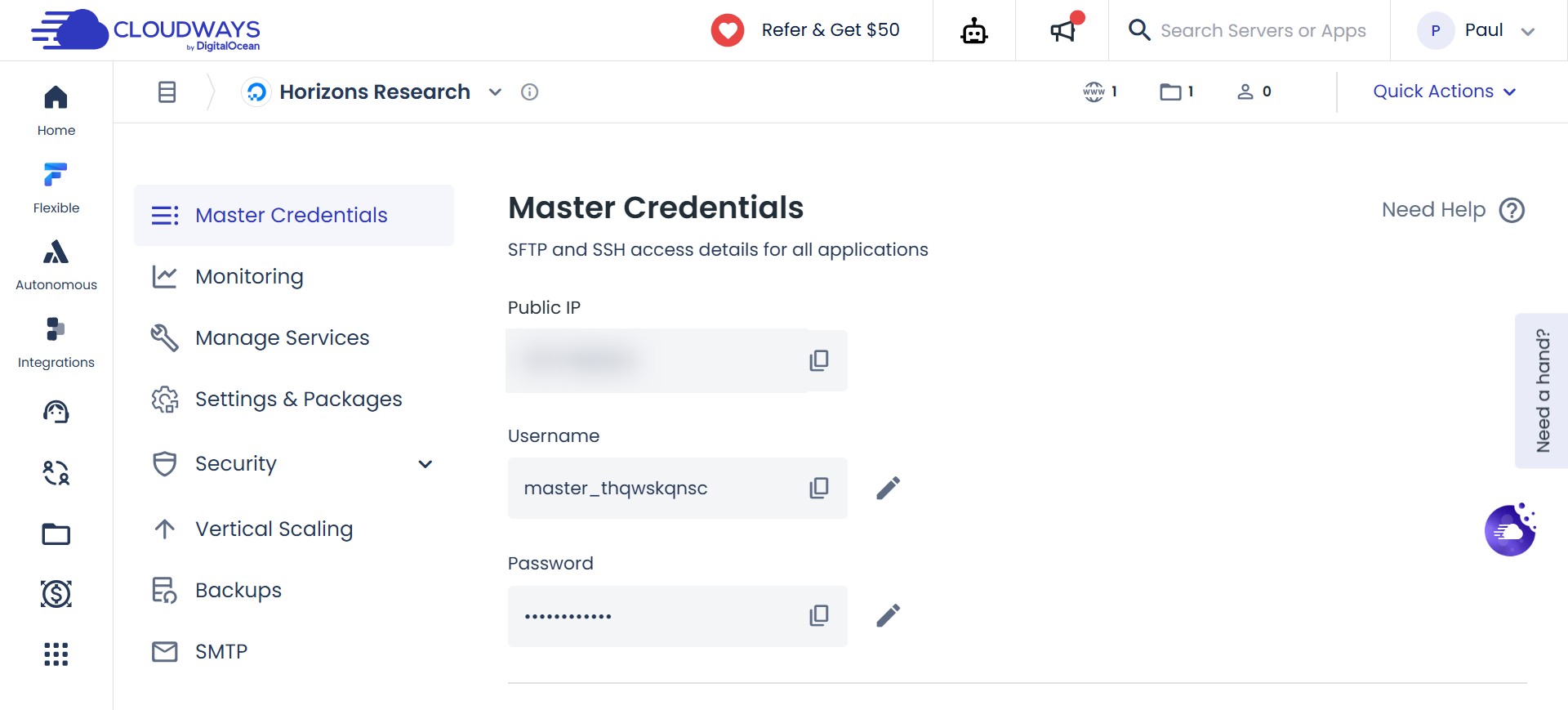Click the support headset sidebar icon

pos(56,412)
